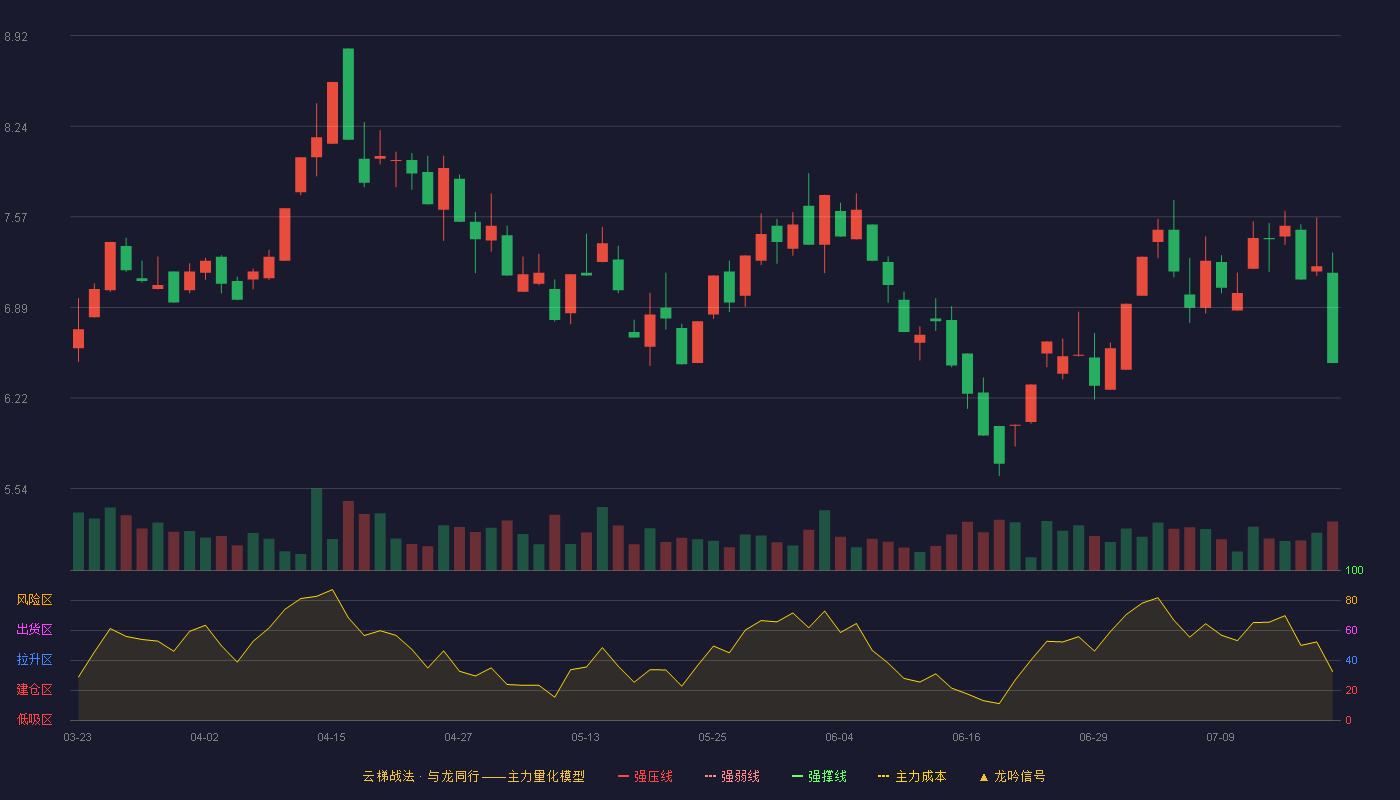1400x800 pixels.
Task: Click the red 0 indicator axis value
Action: point(1348,720)
